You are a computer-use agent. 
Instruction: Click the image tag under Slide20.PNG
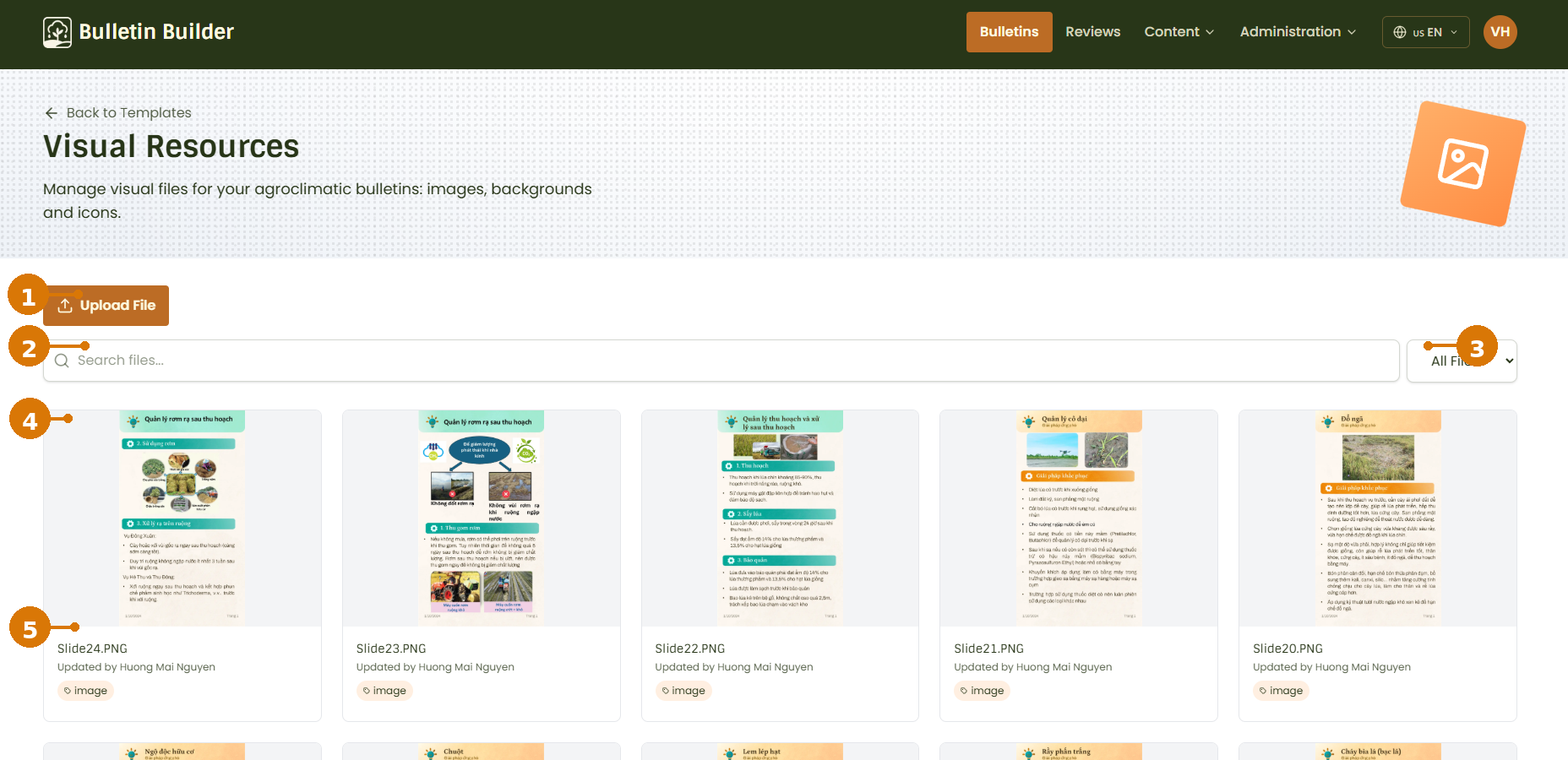(1281, 691)
